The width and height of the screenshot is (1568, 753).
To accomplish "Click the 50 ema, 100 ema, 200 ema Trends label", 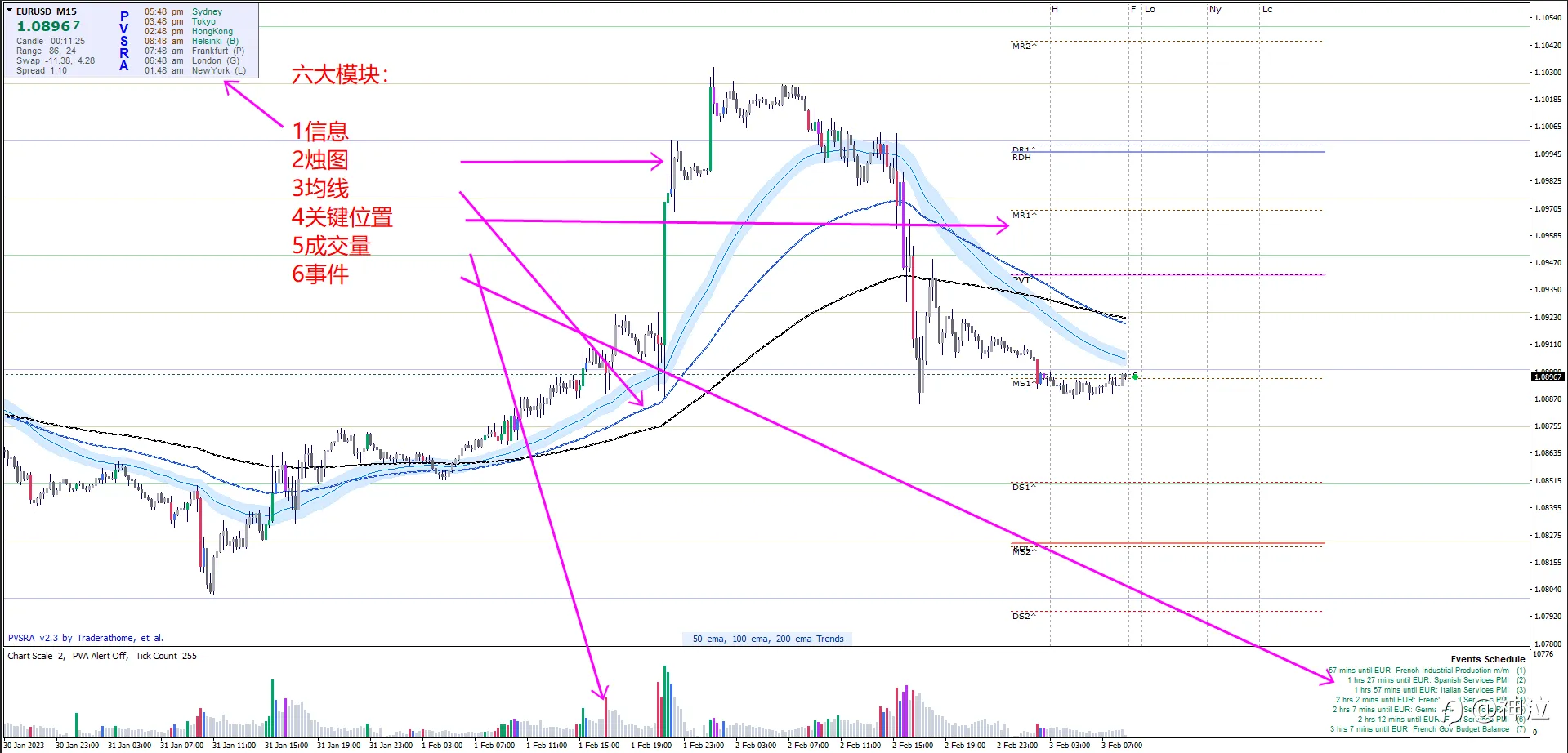I will click(768, 639).
